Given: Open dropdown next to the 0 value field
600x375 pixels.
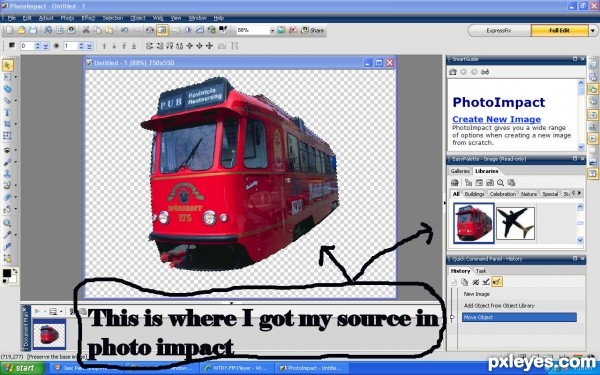Looking at the screenshot, I should click(x=46, y=46).
